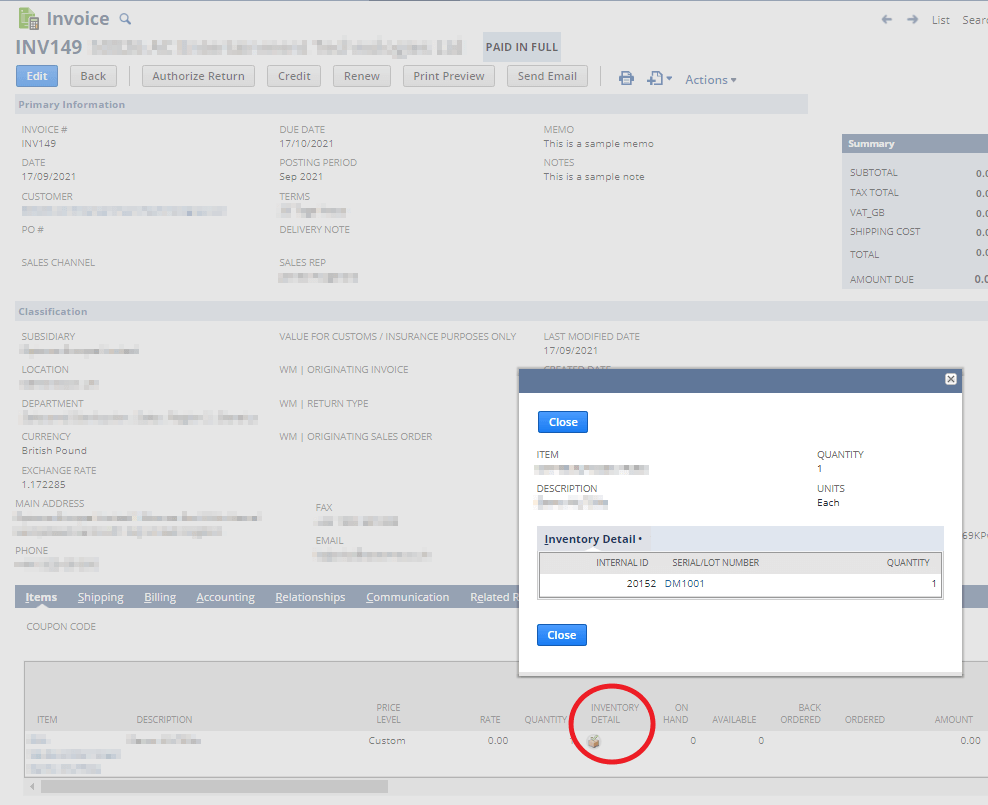Open Print Preview for the invoice

click(x=449, y=76)
